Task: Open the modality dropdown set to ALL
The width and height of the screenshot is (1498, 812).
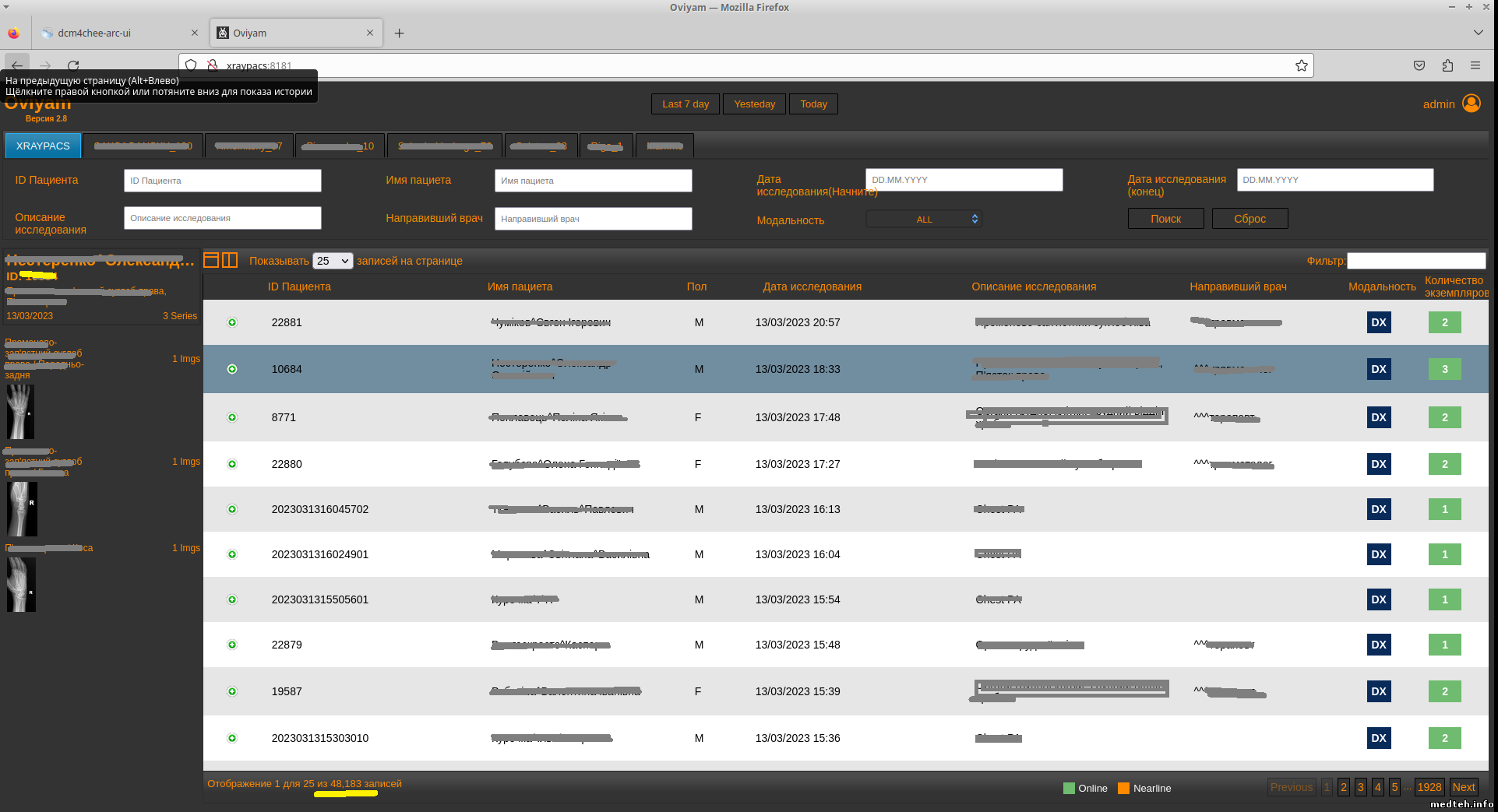Action: (x=924, y=220)
